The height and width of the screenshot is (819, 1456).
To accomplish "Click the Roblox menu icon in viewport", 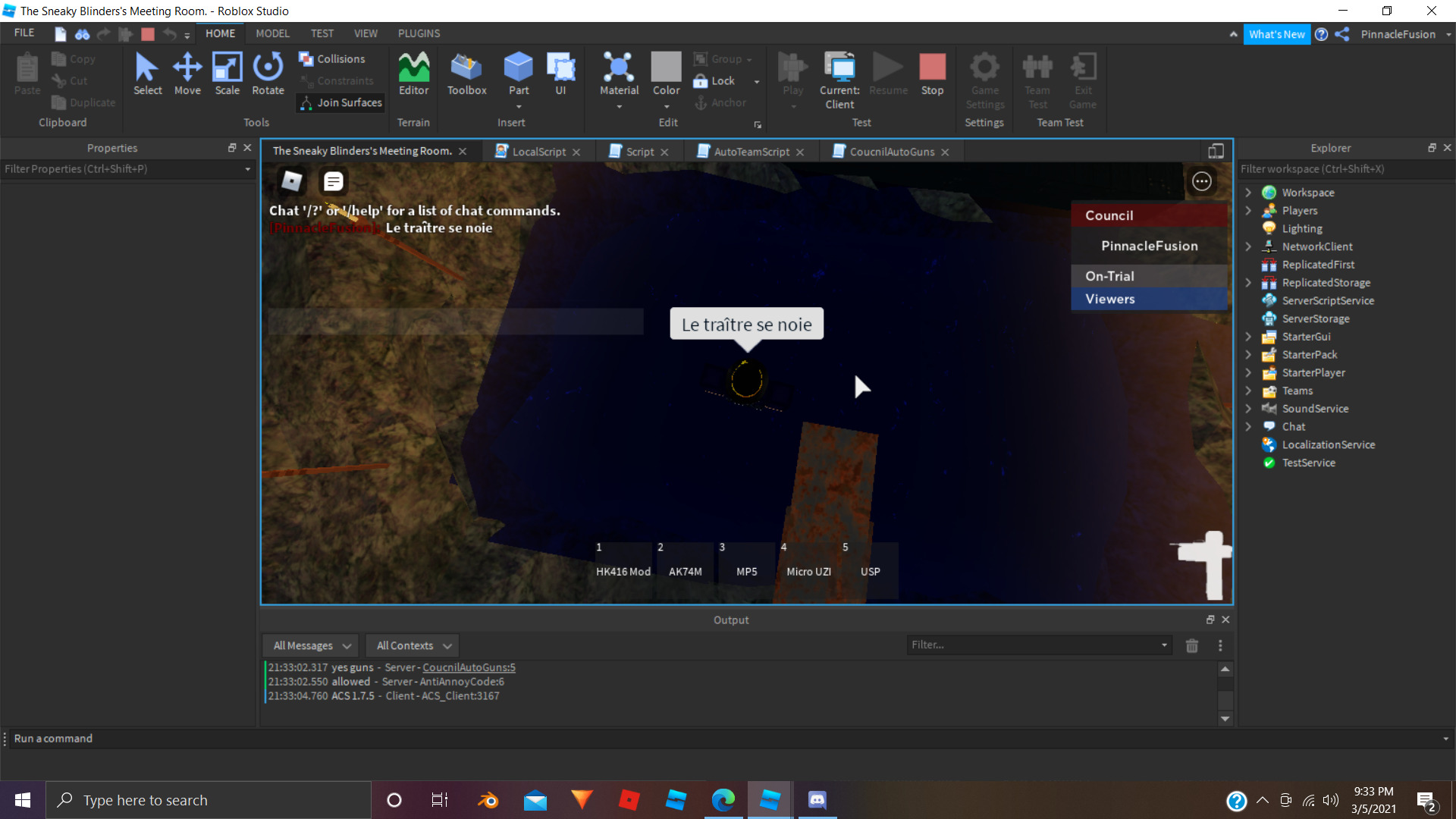I will pyautogui.click(x=292, y=181).
